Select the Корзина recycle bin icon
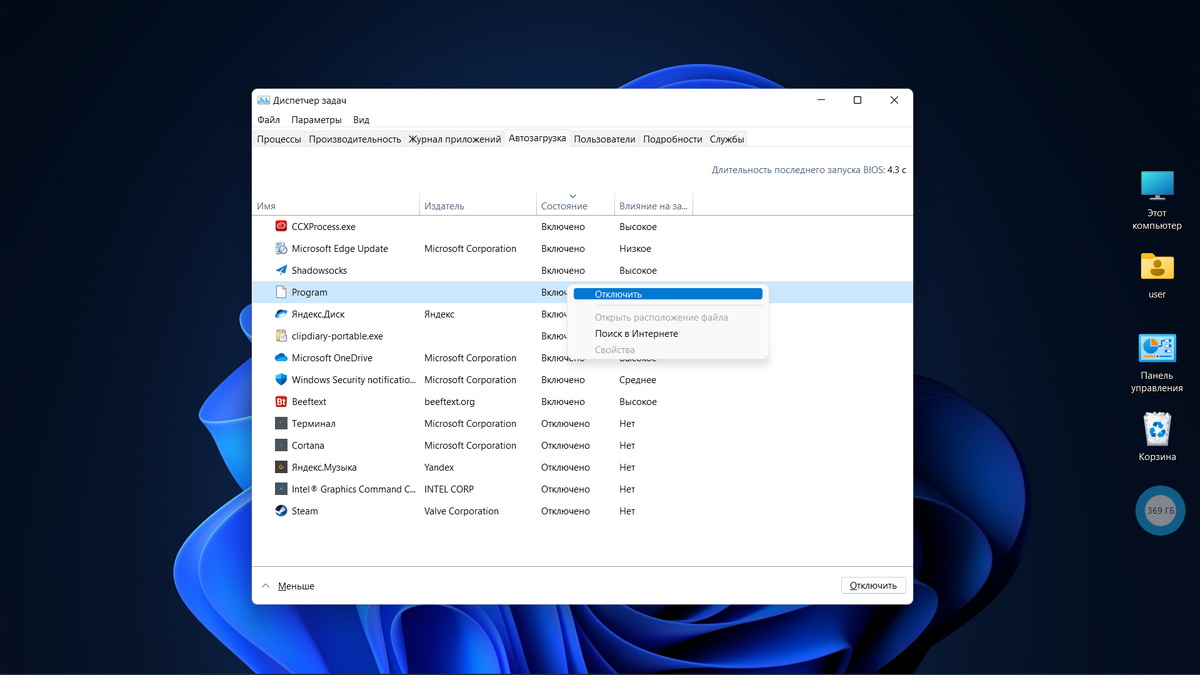 coord(1157,429)
